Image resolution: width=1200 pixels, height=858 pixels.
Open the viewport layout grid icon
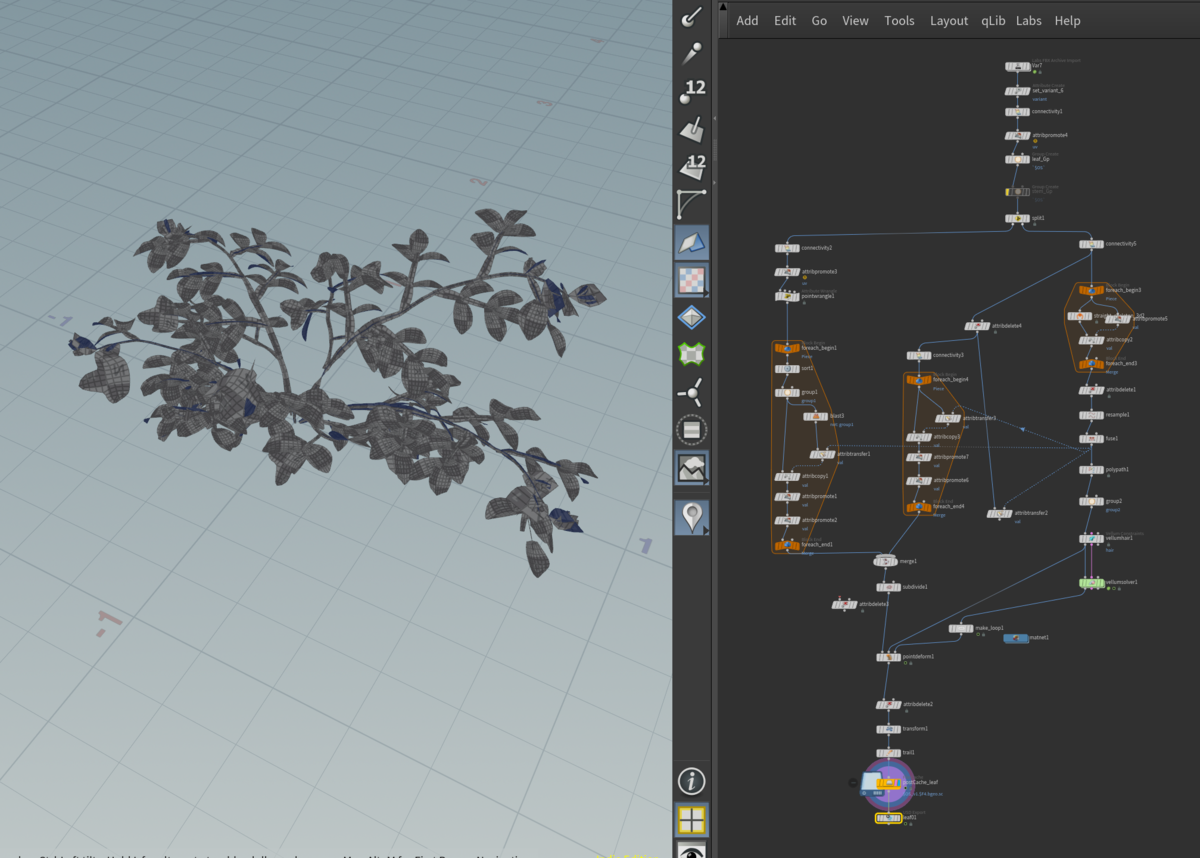point(691,820)
